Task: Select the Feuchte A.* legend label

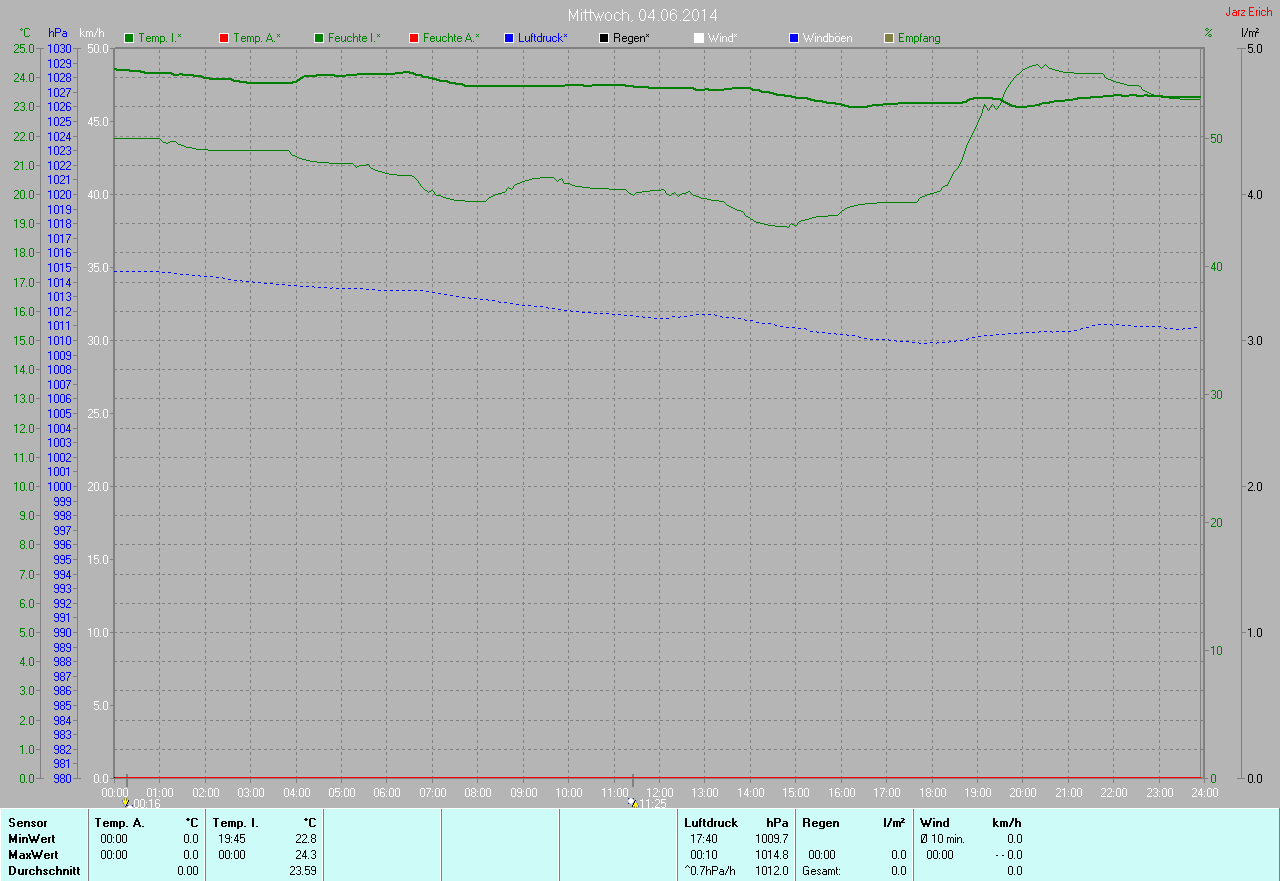Action: pos(451,38)
